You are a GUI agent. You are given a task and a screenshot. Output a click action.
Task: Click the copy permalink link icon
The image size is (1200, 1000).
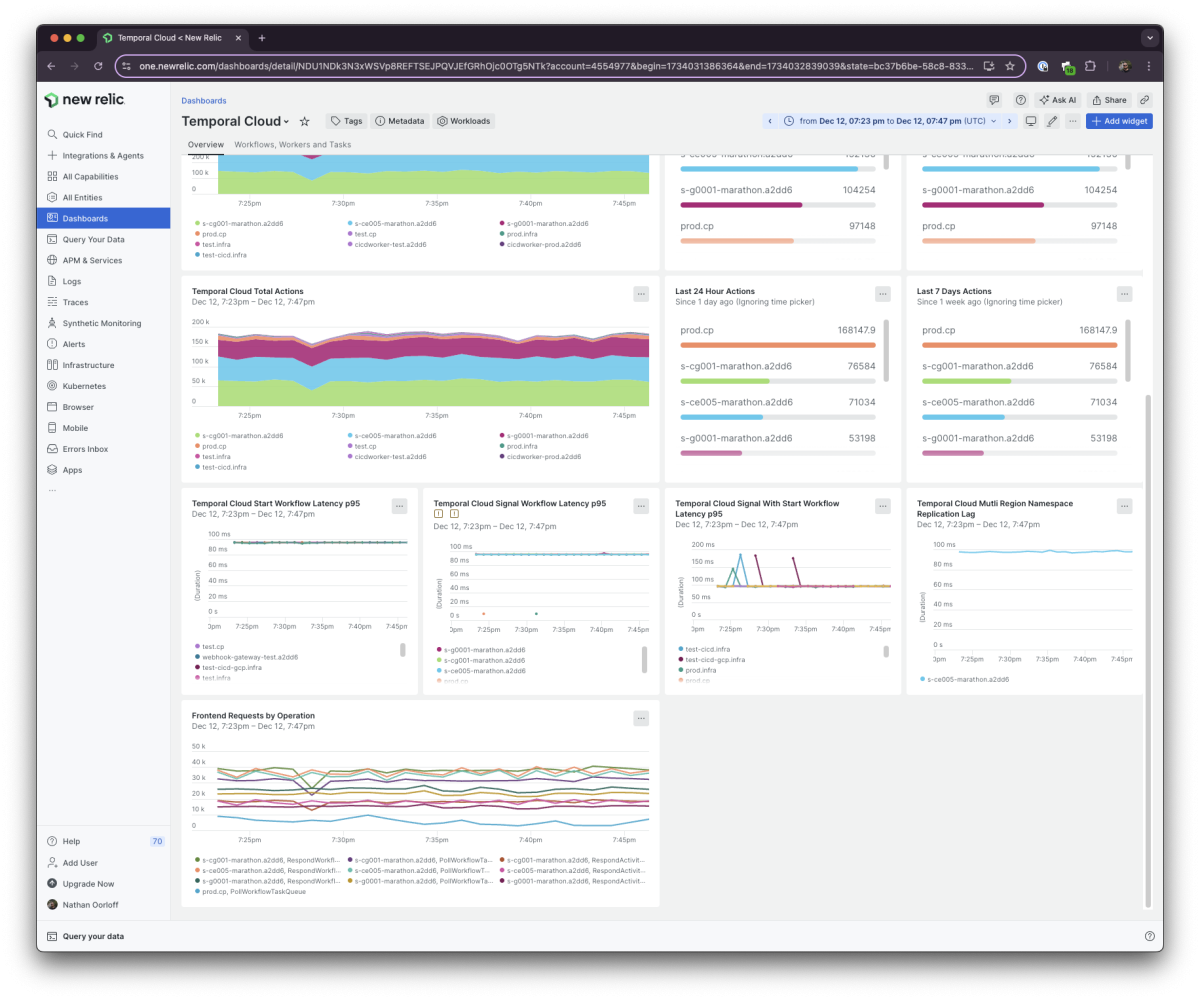coord(1144,100)
